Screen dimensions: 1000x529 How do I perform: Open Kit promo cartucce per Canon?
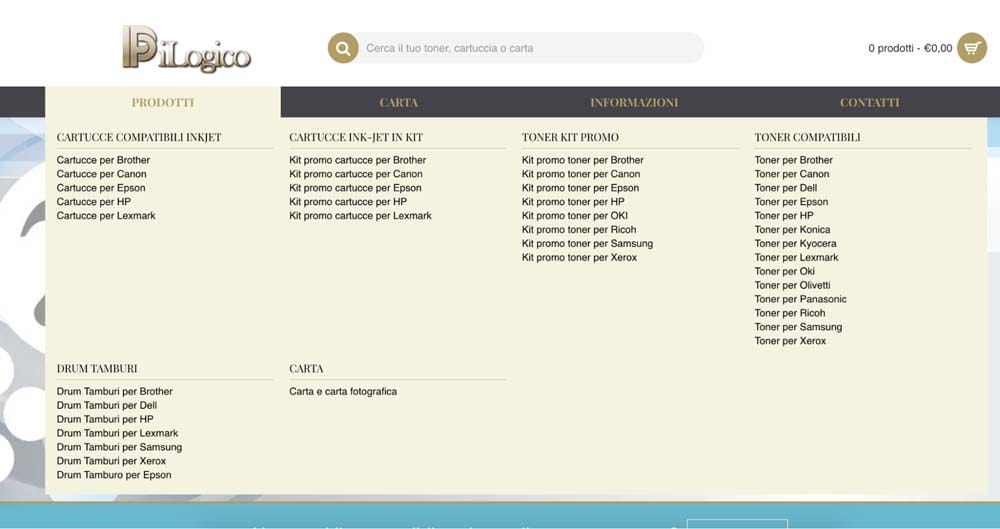click(356, 174)
